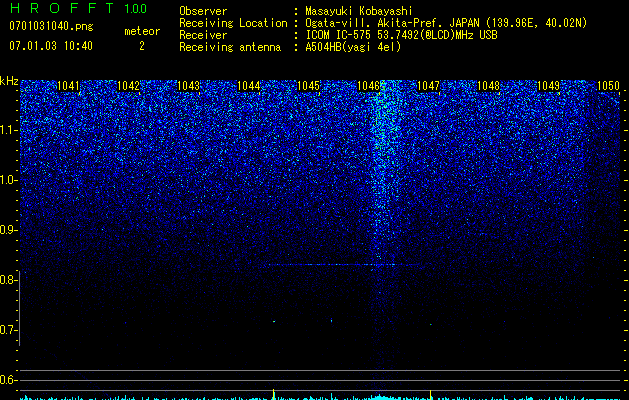Click the HROFFT 1.0.0 title text

point(78,8)
